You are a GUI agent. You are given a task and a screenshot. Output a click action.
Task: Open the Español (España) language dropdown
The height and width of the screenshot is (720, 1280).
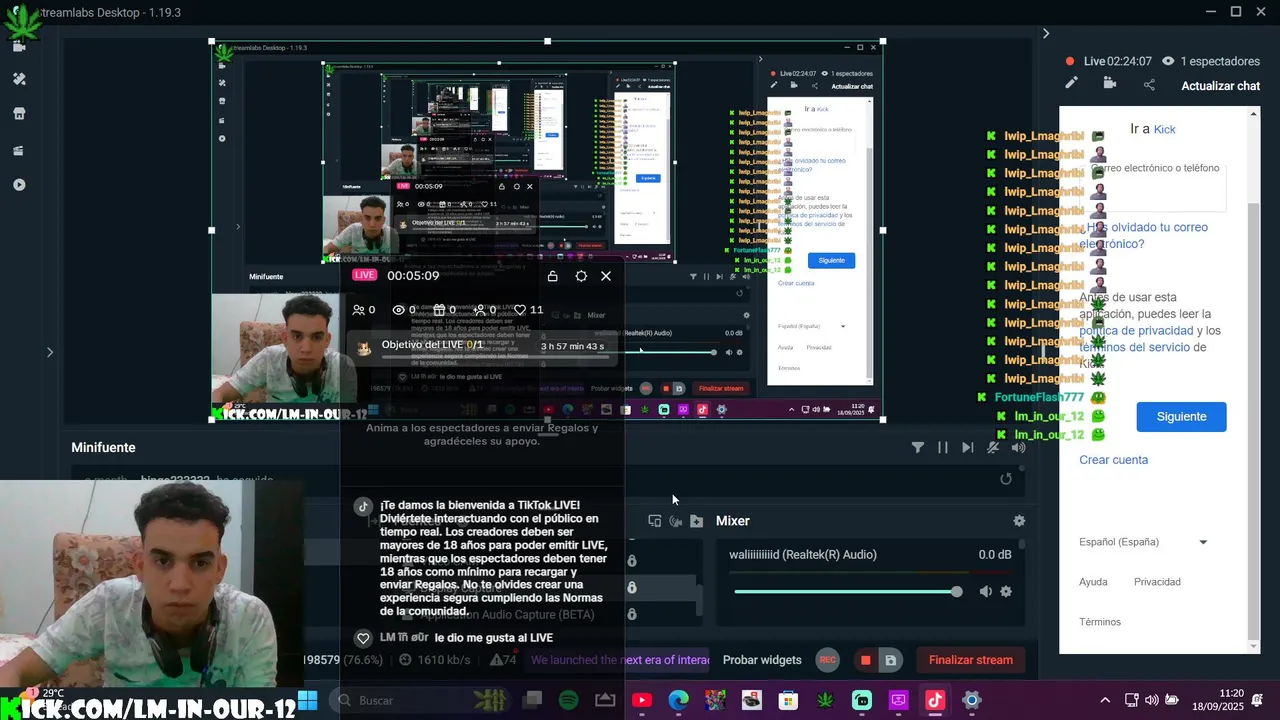[x=1143, y=542]
